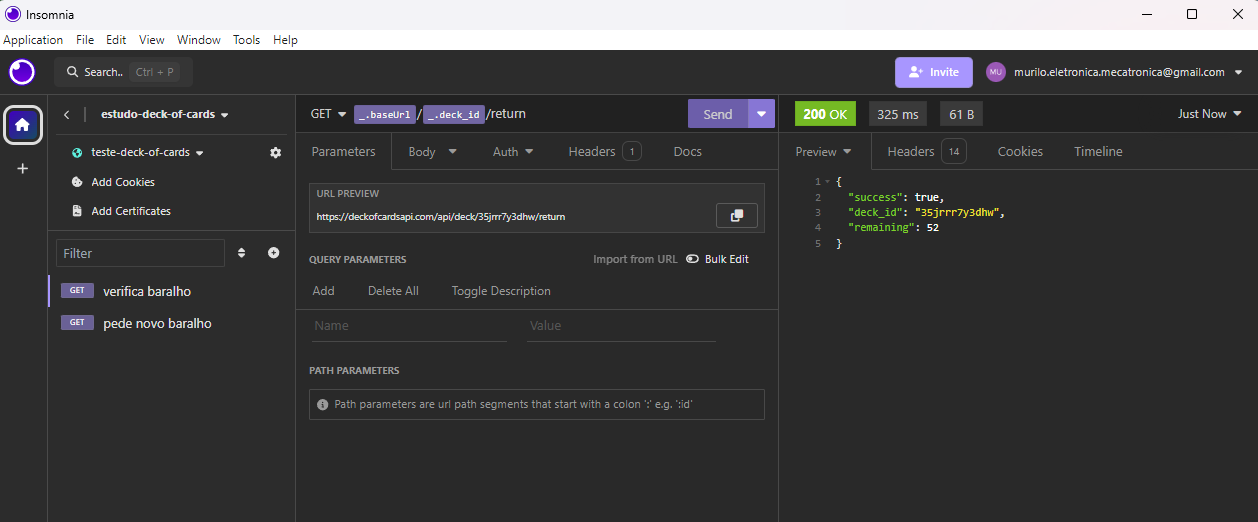This screenshot has width=1258, height=522.
Task: Click the Home dashboard icon in sidebar
Action: click(x=23, y=125)
